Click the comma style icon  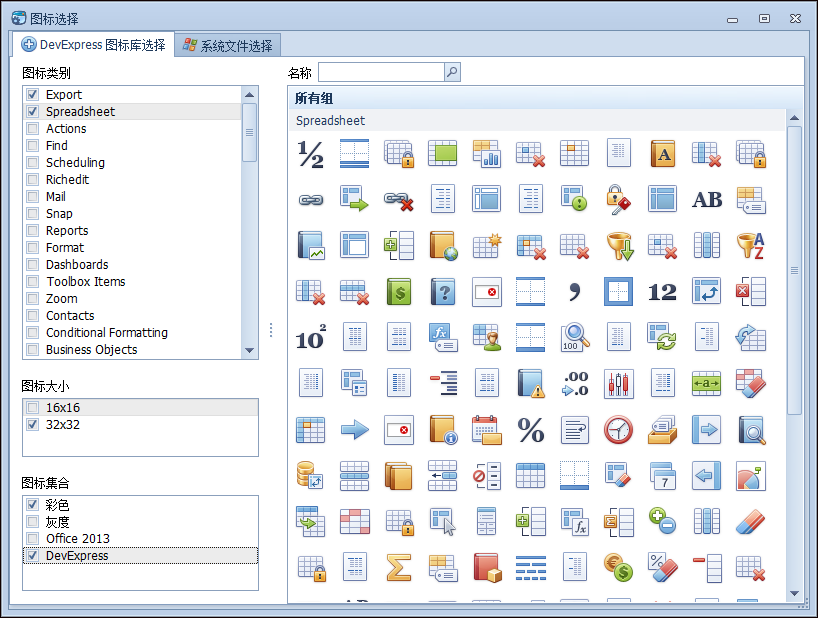(574, 292)
